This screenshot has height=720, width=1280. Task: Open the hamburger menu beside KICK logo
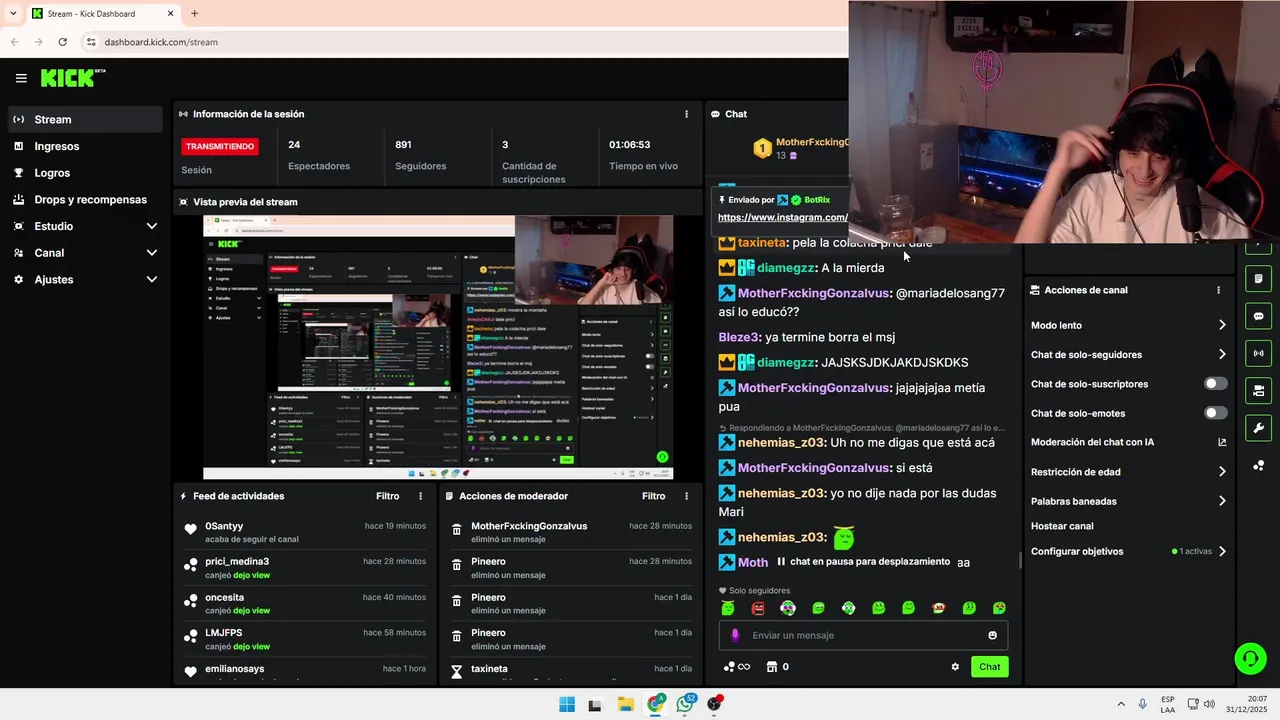[21, 78]
